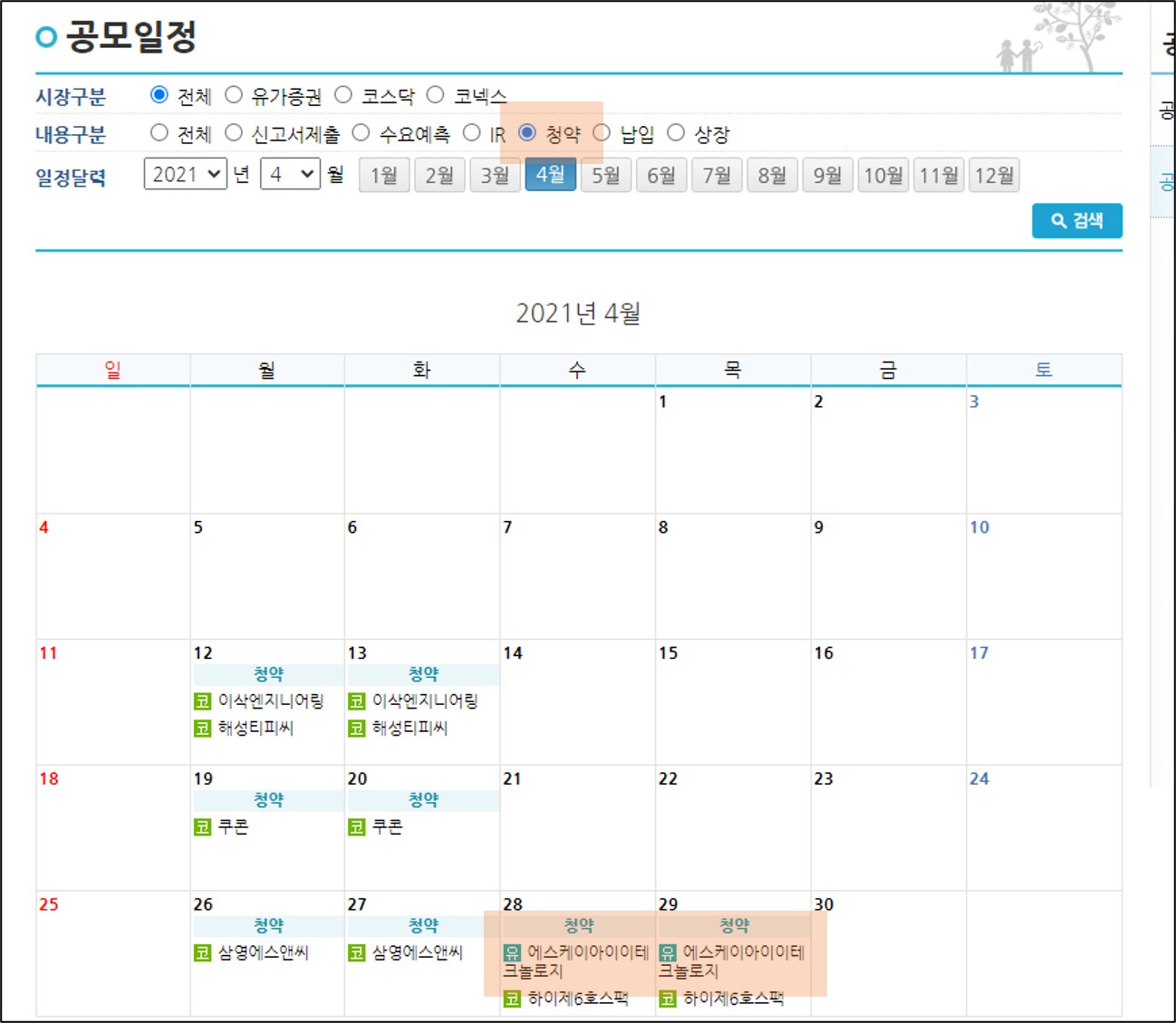This screenshot has width=1176, height=1023.
Task: Click the 검색 search button
Action: (1077, 220)
